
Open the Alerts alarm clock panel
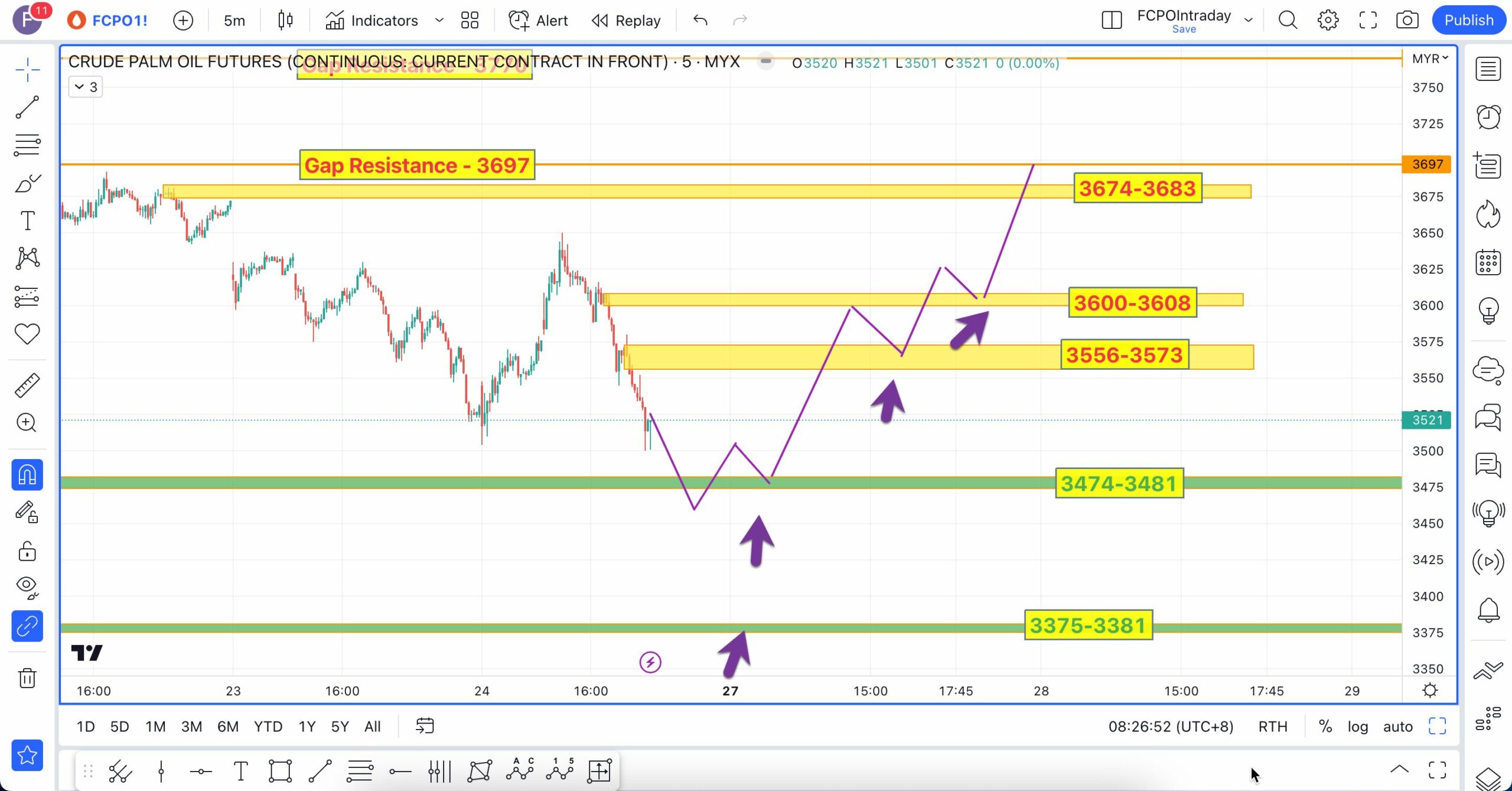[1488, 117]
